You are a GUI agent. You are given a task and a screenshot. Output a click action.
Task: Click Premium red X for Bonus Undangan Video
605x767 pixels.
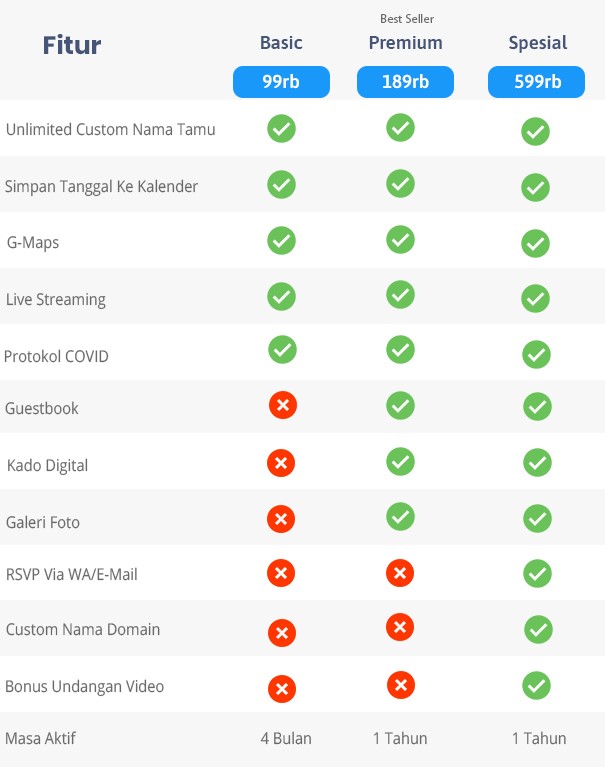[401, 685]
